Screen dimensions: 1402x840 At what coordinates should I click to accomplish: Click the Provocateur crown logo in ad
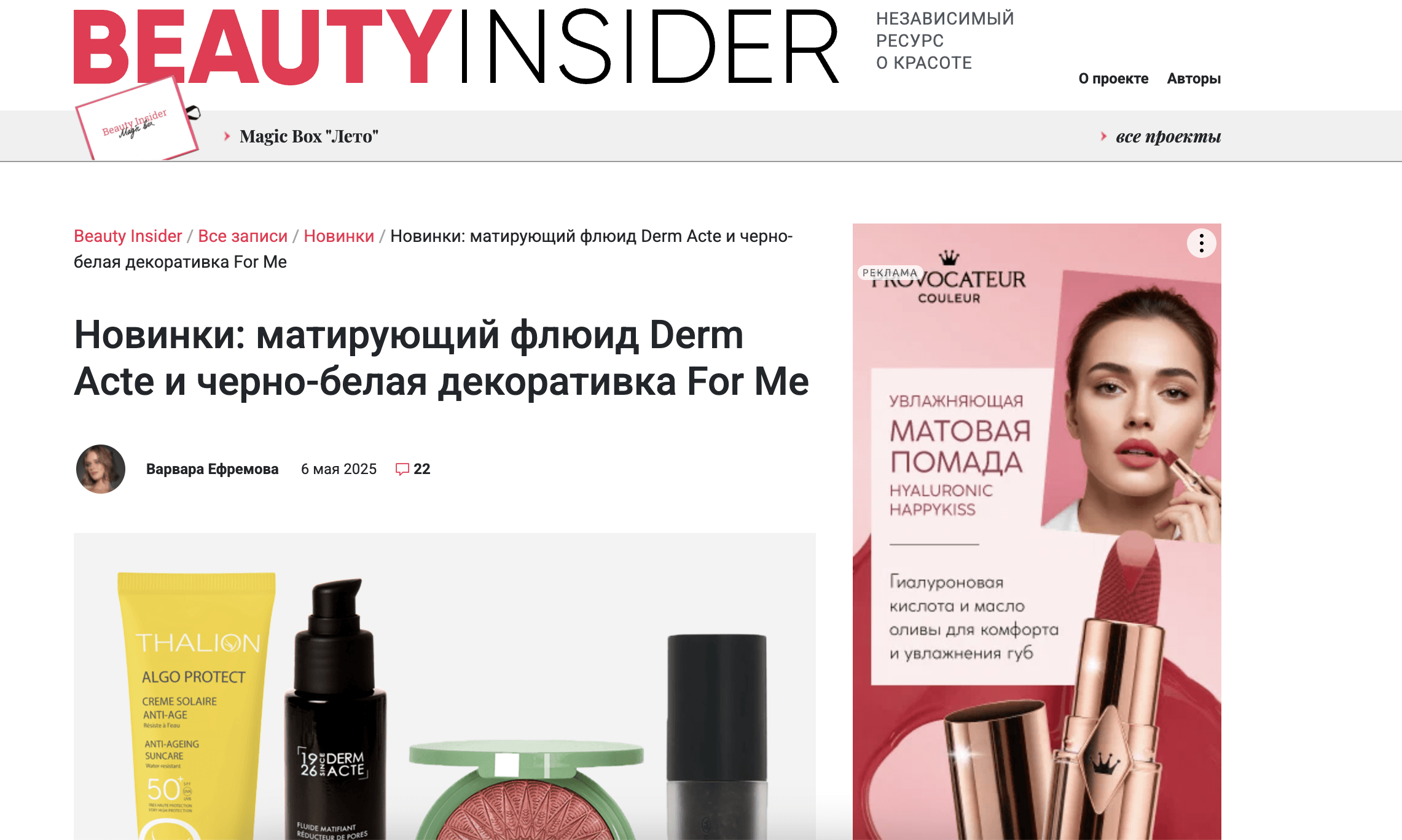click(x=949, y=258)
